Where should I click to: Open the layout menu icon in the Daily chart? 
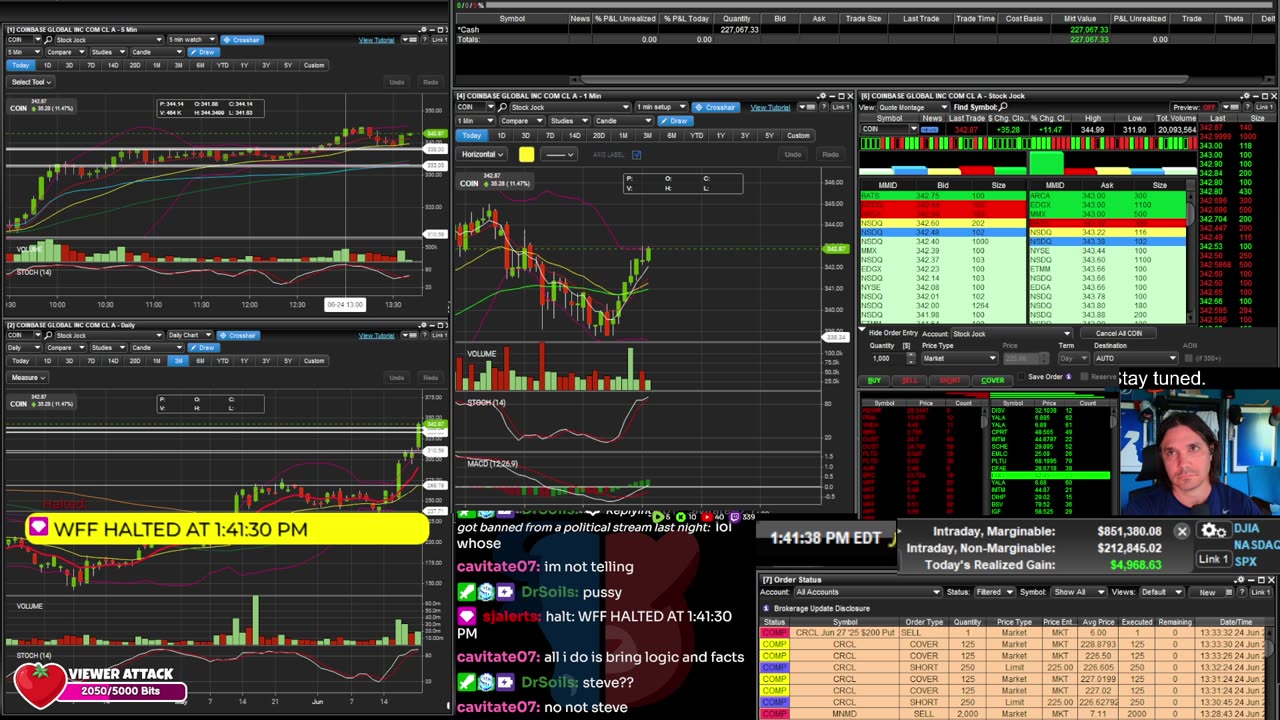[410, 335]
